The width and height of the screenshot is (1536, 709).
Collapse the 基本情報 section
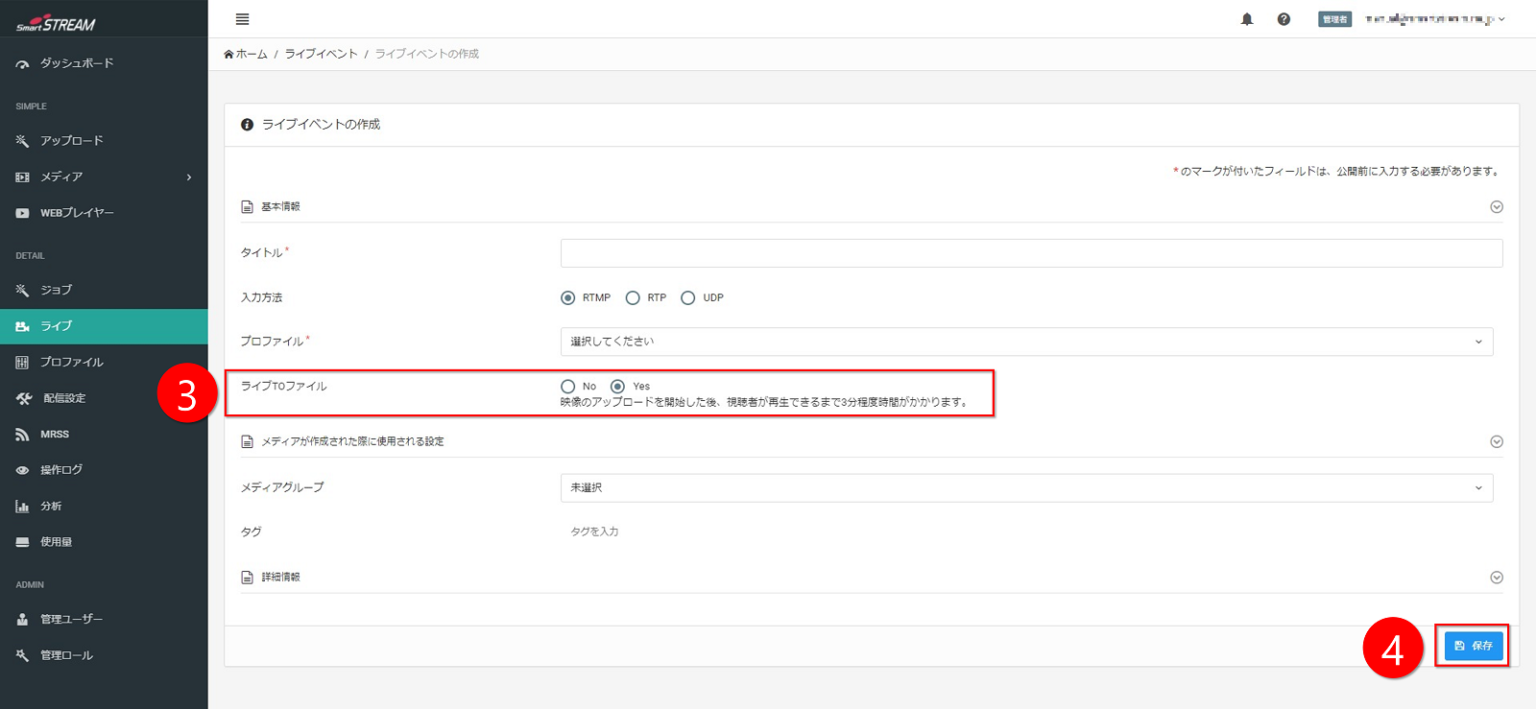click(x=1496, y=207)
